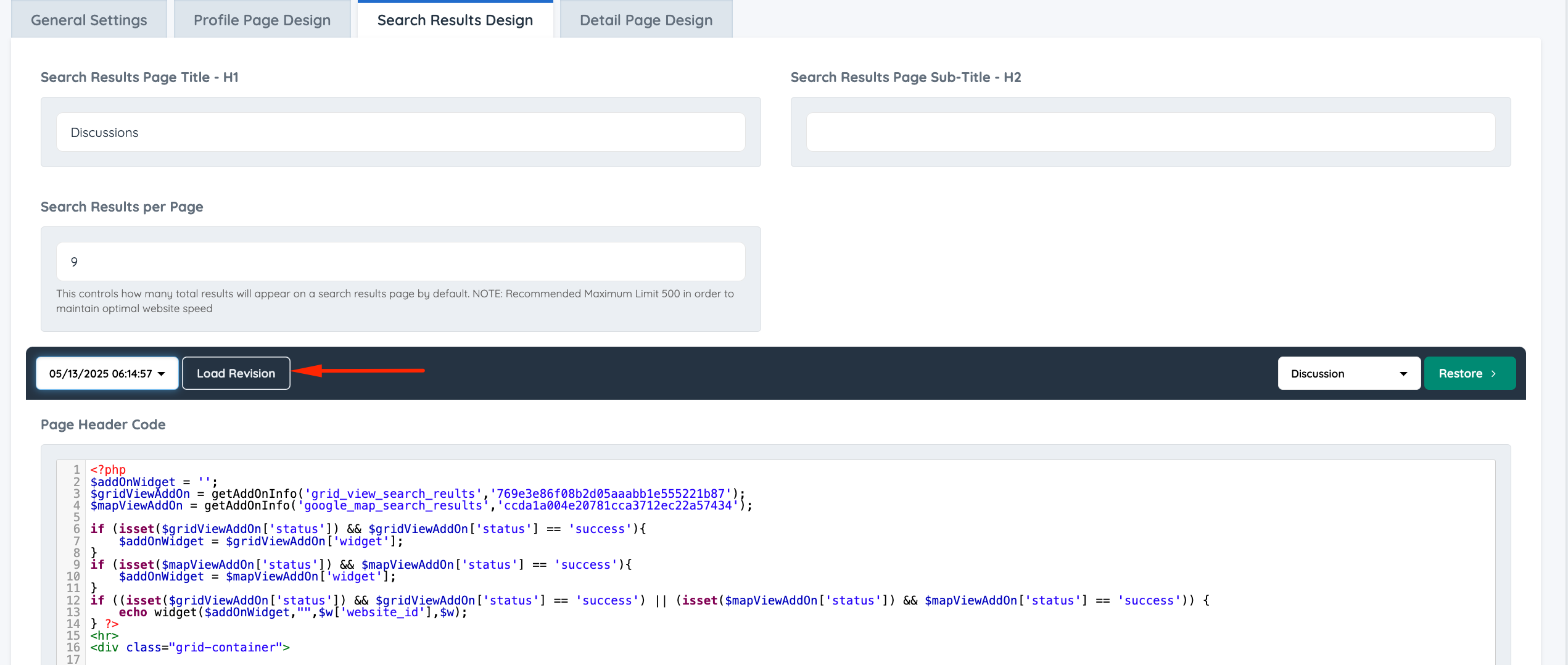Viewport: 1568px width, 665px height.
Task: Click the green Restore button
Action: pyautogui.click(x=1469, y=373)
